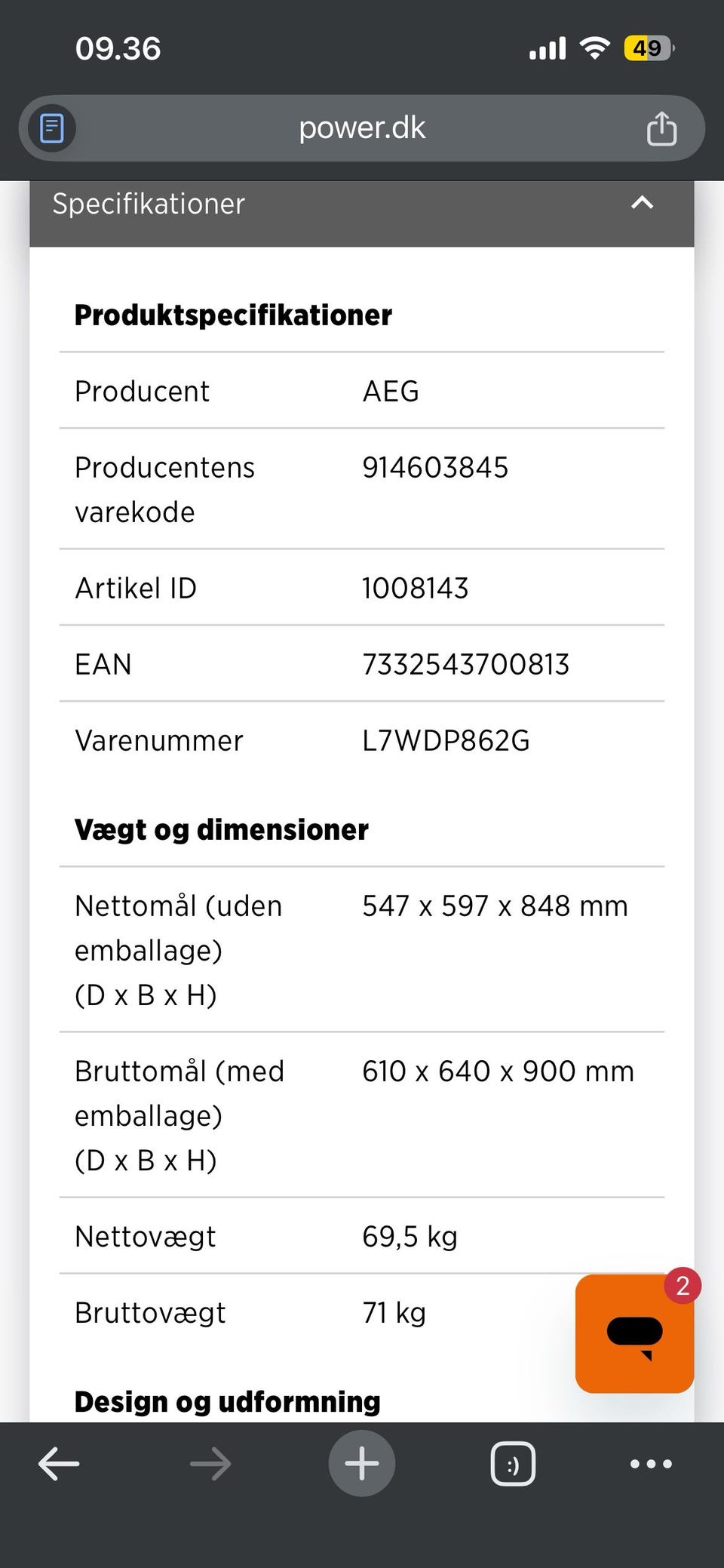Tap the Artikel ID value 1008143
Screen dimensions: 724x1568
(x=416, y=589)
